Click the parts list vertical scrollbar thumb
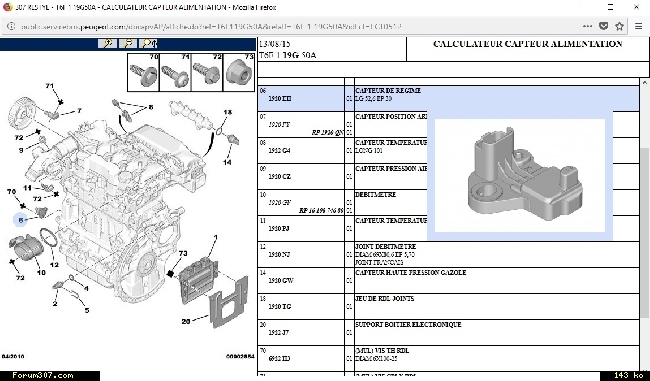Image resolution: width=650 pixels, height=381 pixels. (x=645, y=232)
